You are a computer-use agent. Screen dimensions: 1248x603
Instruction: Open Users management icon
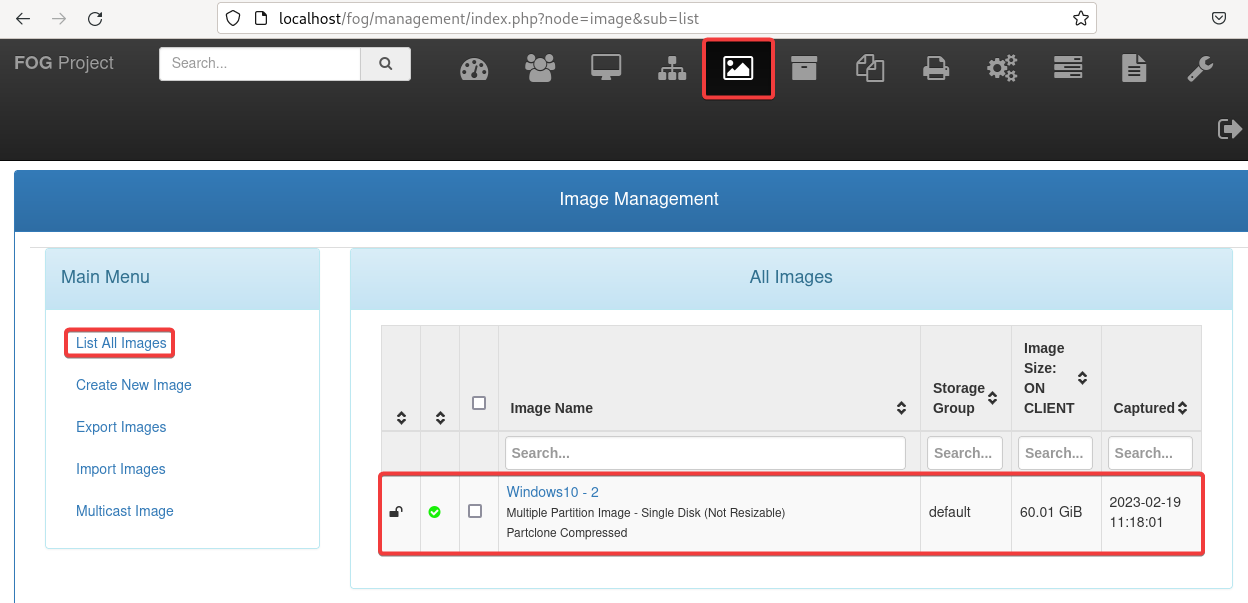540,68
